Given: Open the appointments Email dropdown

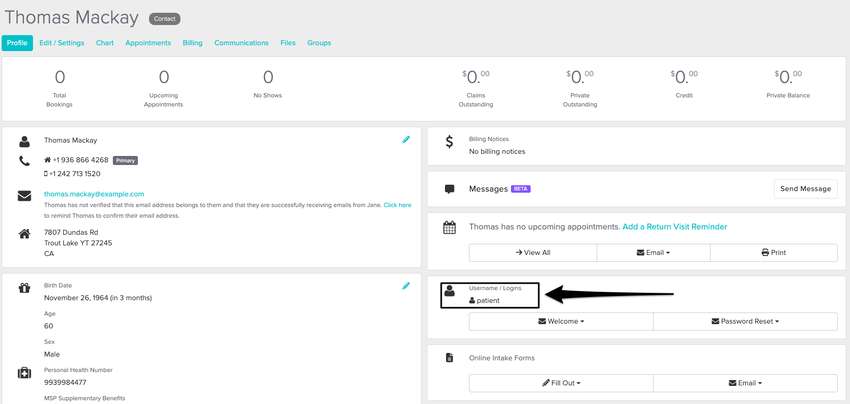Looking at the screenshot, I should tap(653, 253).
